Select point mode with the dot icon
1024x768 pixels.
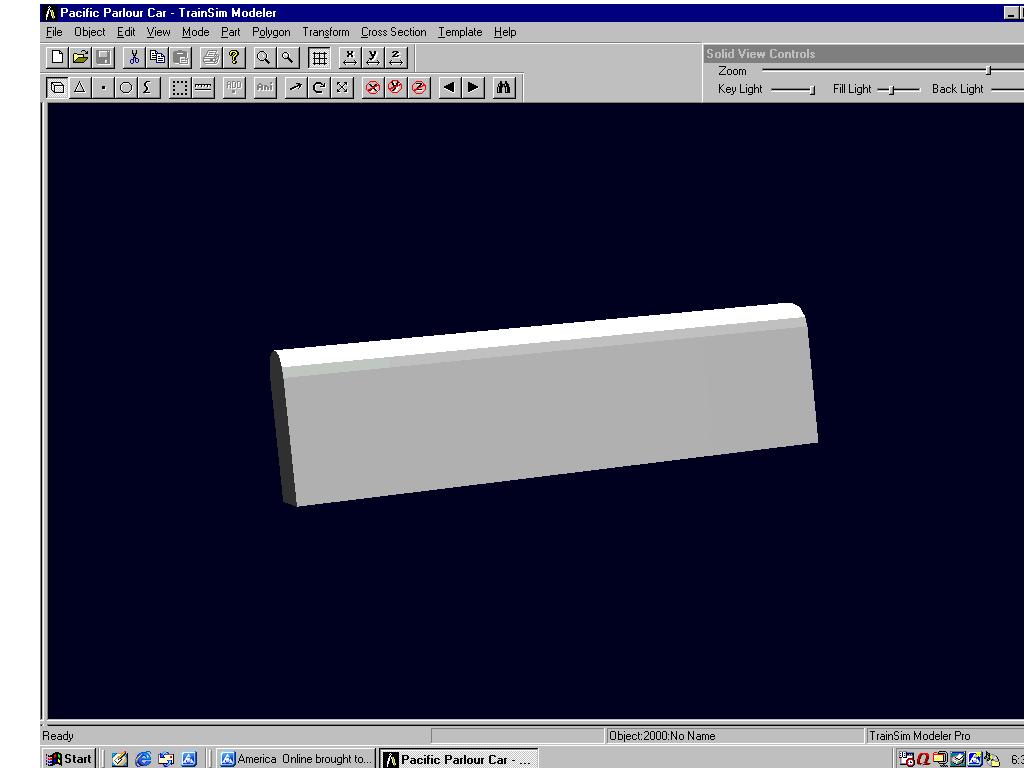[103, 88]
